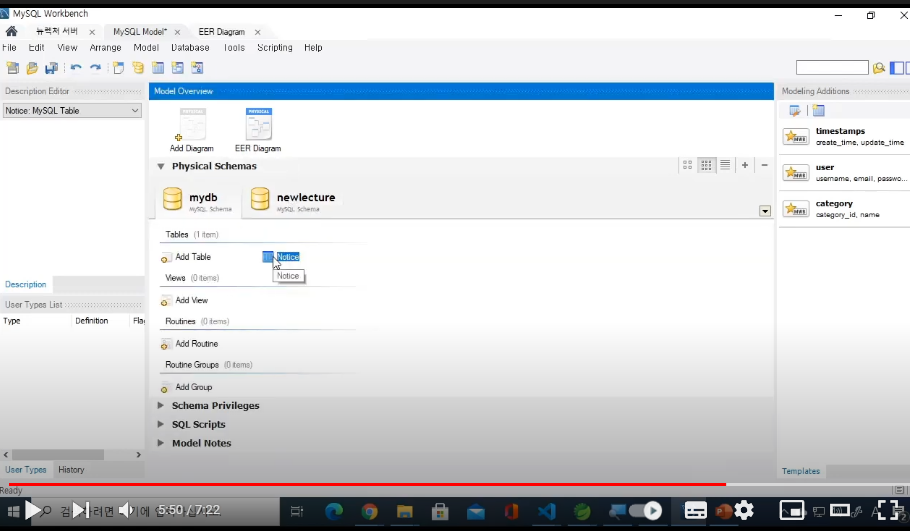Select the timestamps template
Image resolution: width=910 pixels, height=531 pixels.
[844, 136]
